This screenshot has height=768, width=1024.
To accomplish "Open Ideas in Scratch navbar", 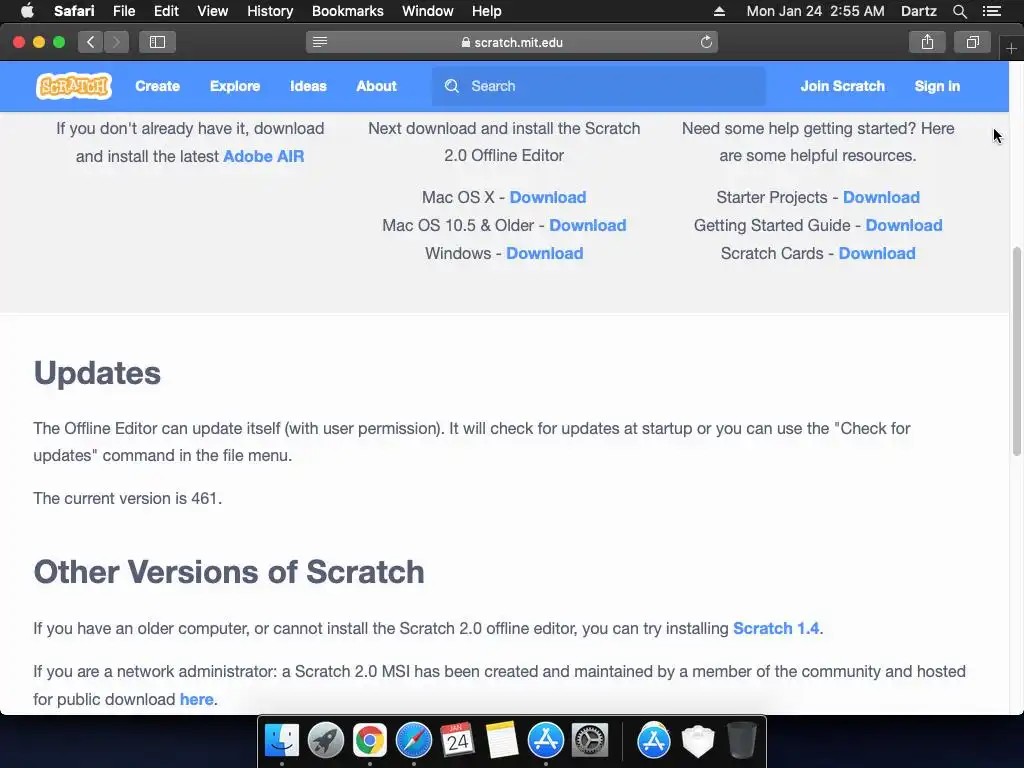I will click(308, 86).
